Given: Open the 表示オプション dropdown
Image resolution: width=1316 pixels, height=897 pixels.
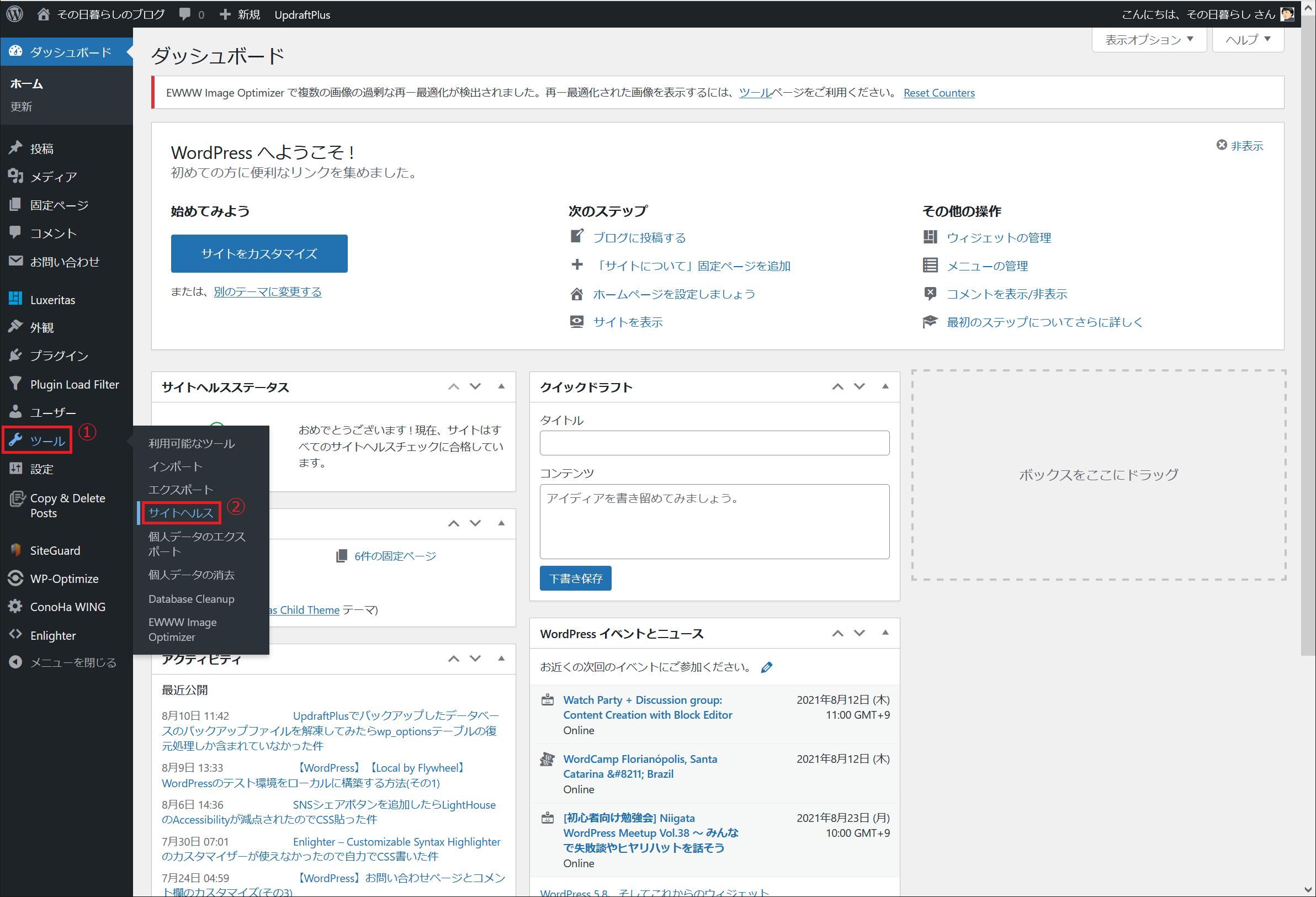Looking at the screenshot, I should [1149, 40].
